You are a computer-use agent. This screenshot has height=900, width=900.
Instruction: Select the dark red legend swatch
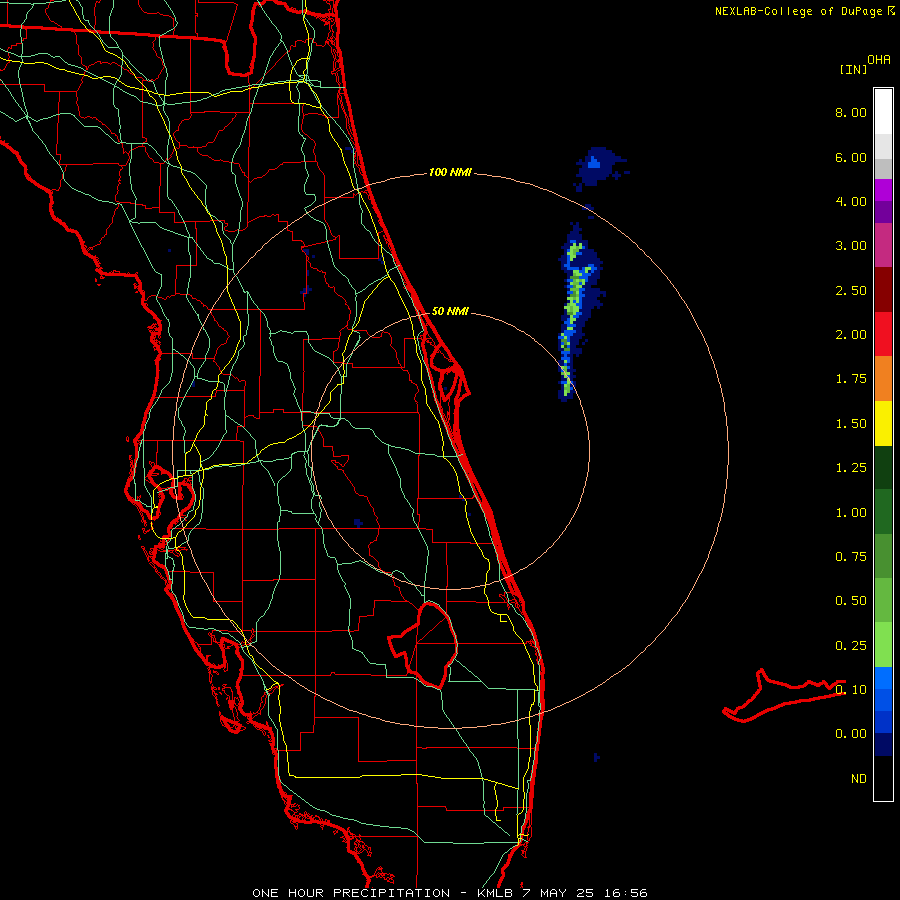tap(883, 290)
